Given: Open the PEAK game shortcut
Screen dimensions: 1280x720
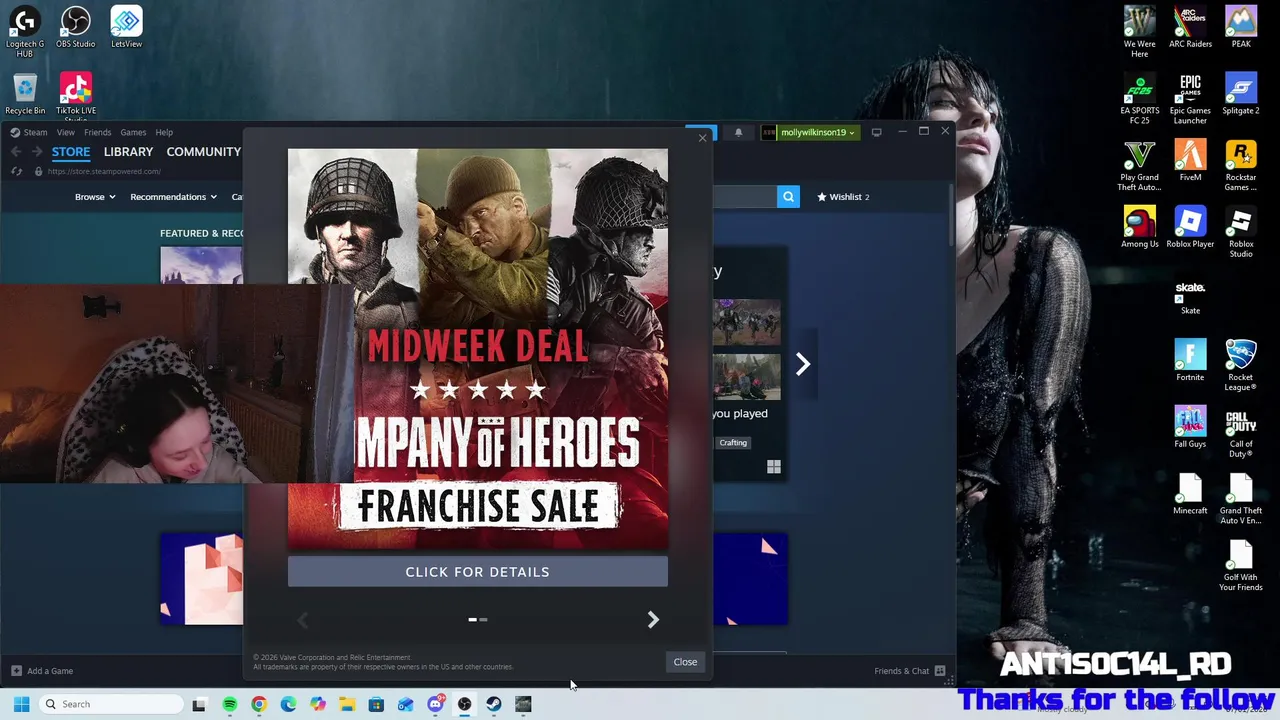Looking at the screenshot, I should coord(1241,27).
